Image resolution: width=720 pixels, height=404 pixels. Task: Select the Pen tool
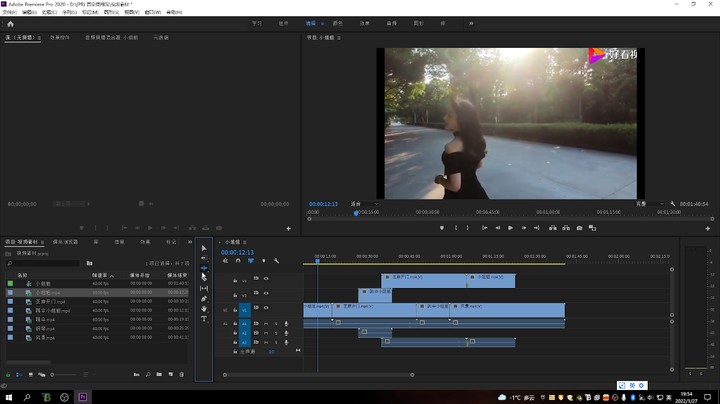[204, 299]
